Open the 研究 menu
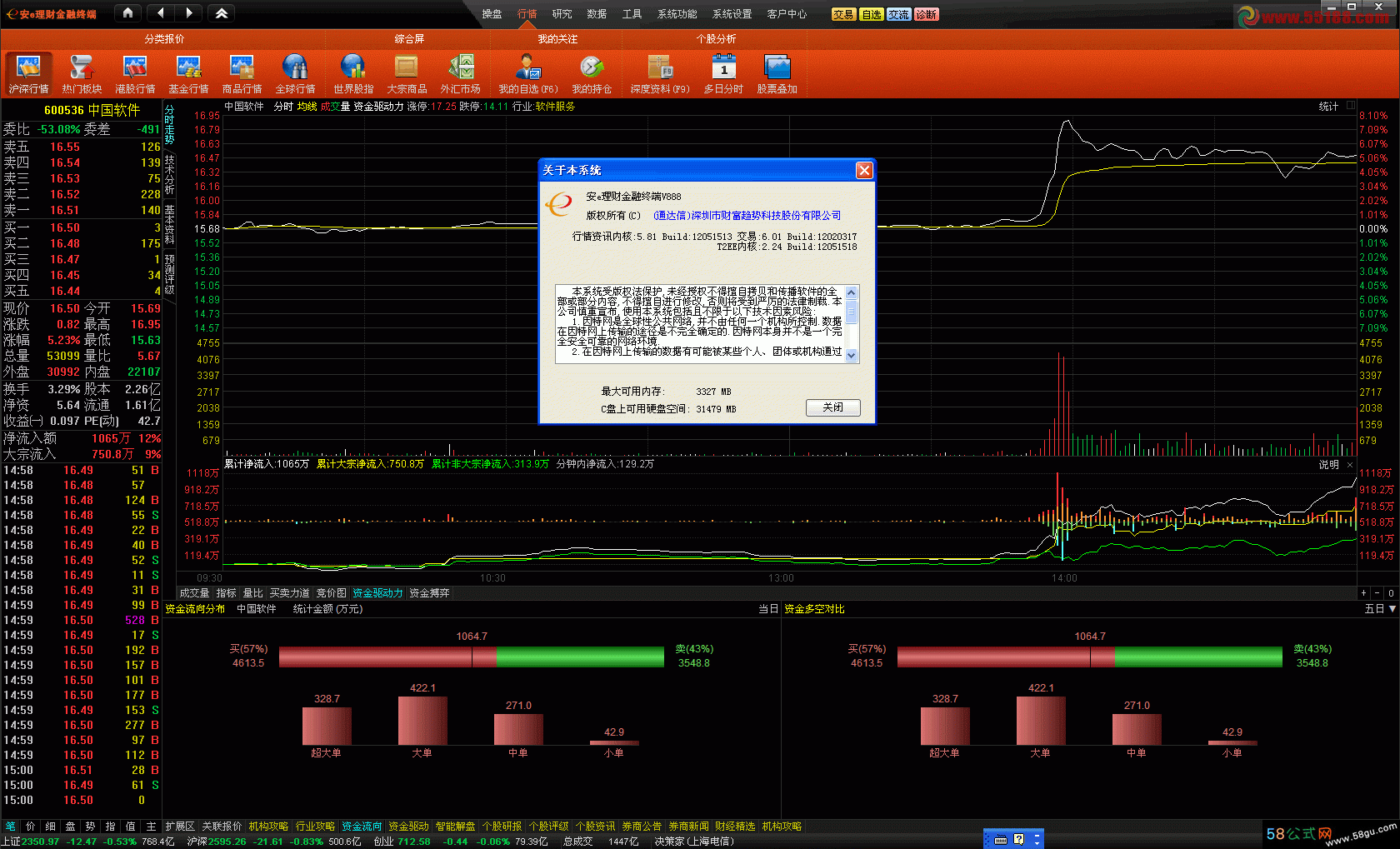 pyautogui.click(x=562, y=14)
